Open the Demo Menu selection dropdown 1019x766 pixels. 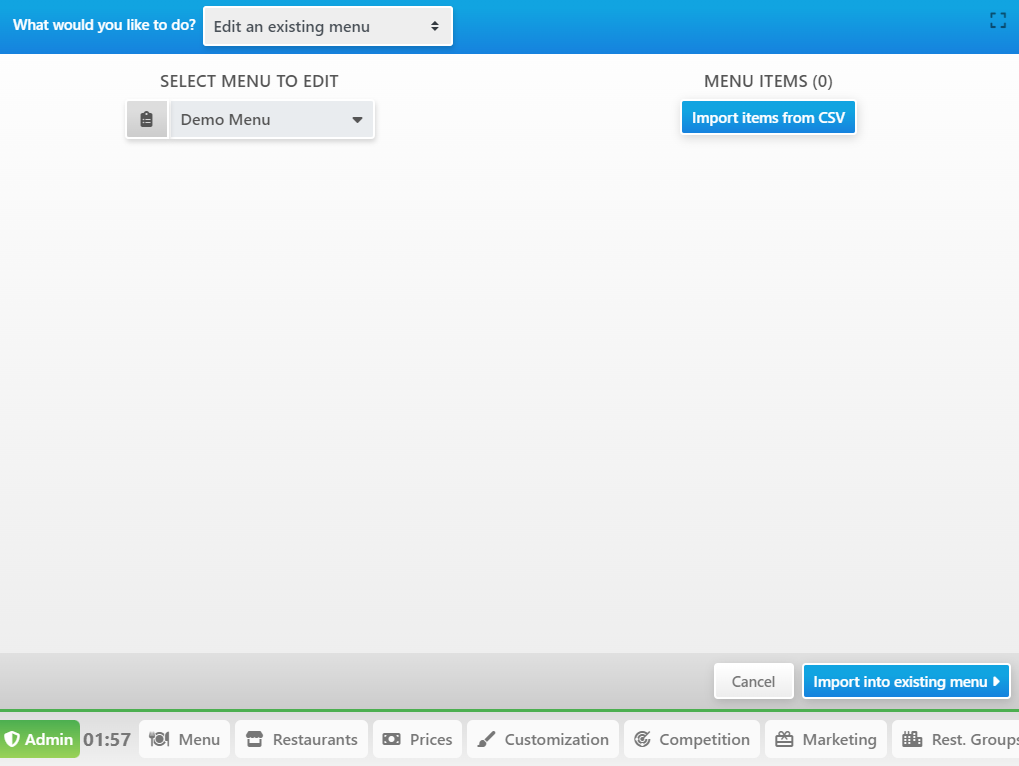point(260,120)
